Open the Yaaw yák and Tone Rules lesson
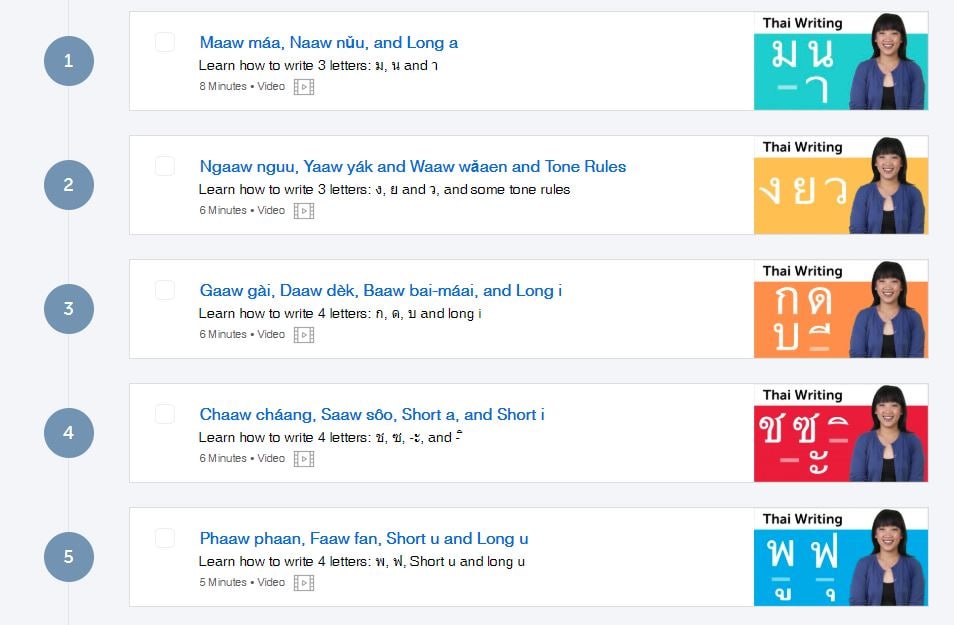954x625 pixels. pyautogui.click(x=412, y=167)
